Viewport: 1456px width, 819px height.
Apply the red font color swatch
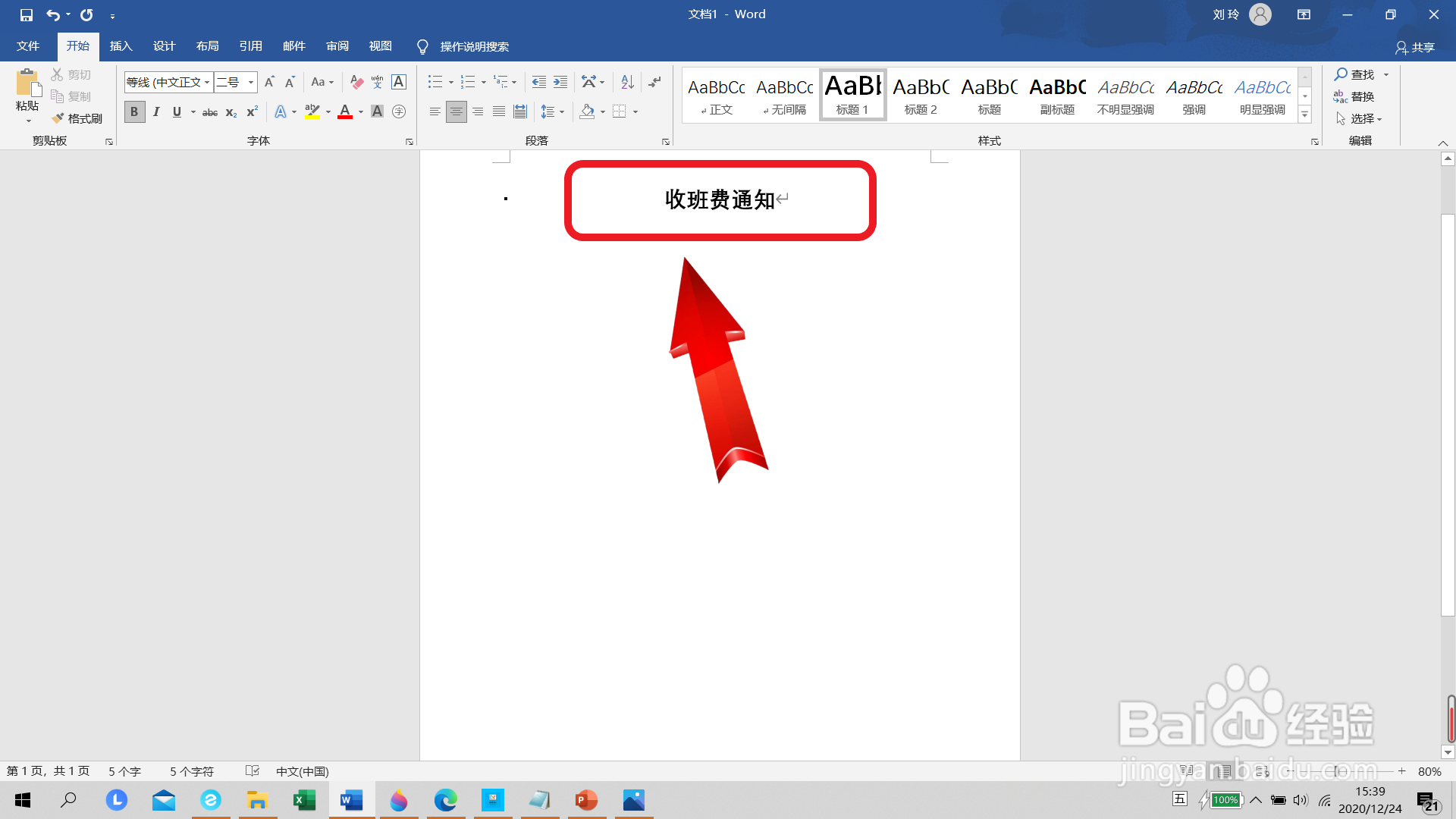(x=345, y=111)
